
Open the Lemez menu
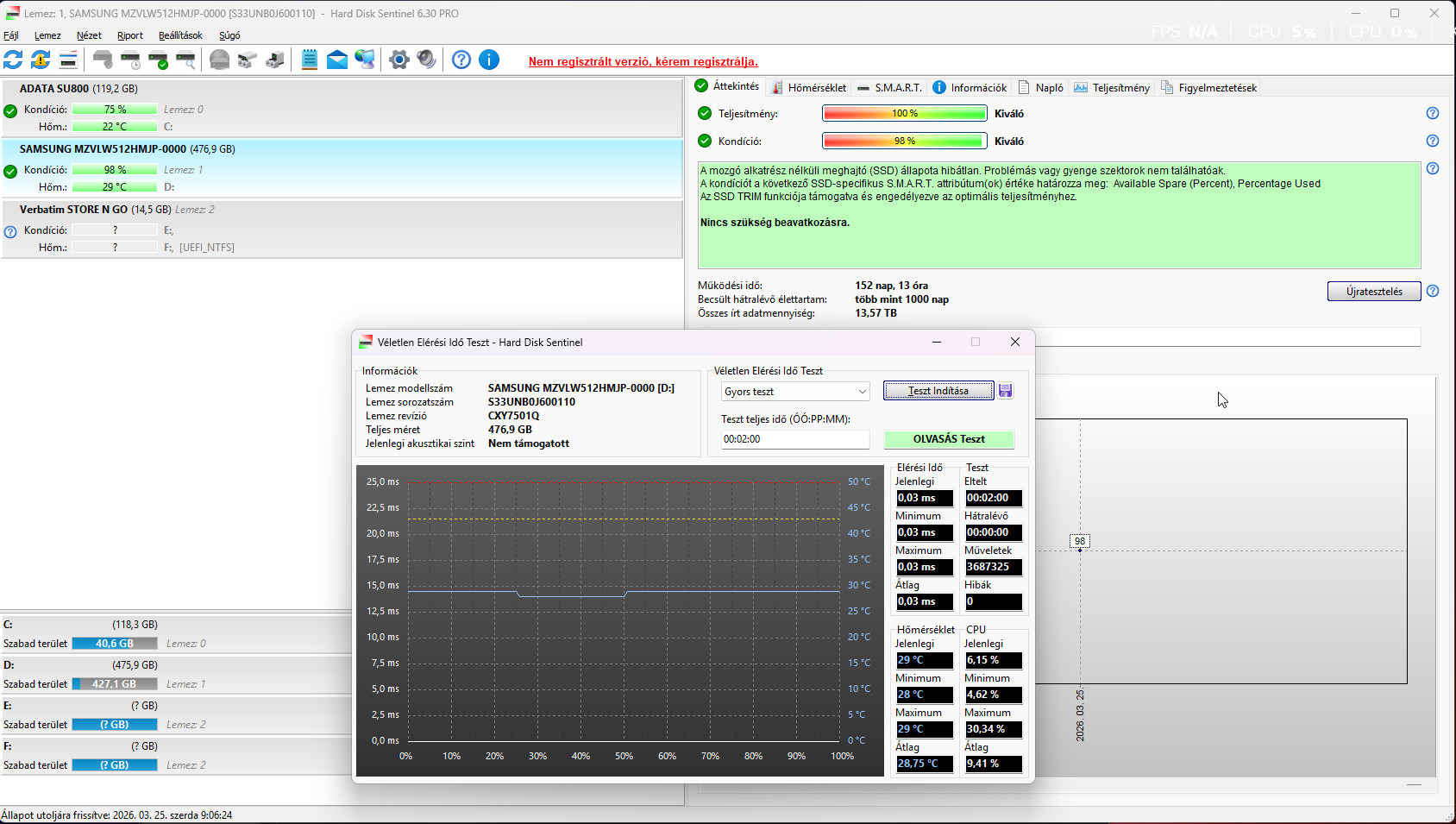tap(47, 35)
